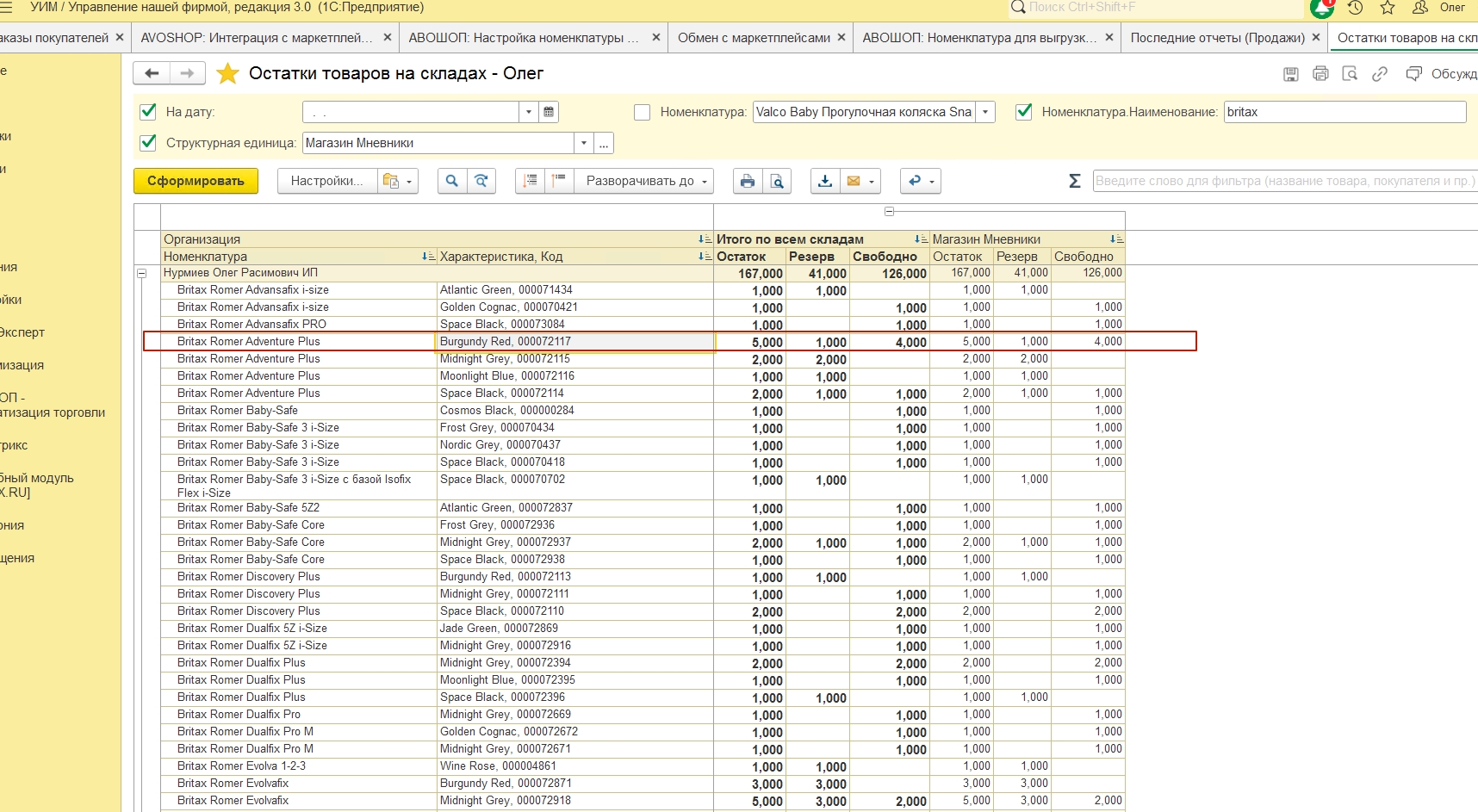
Task: Collapse the 'Нурмиев Олег Расимович ИП' group
Action: click(x=141, y=273)
